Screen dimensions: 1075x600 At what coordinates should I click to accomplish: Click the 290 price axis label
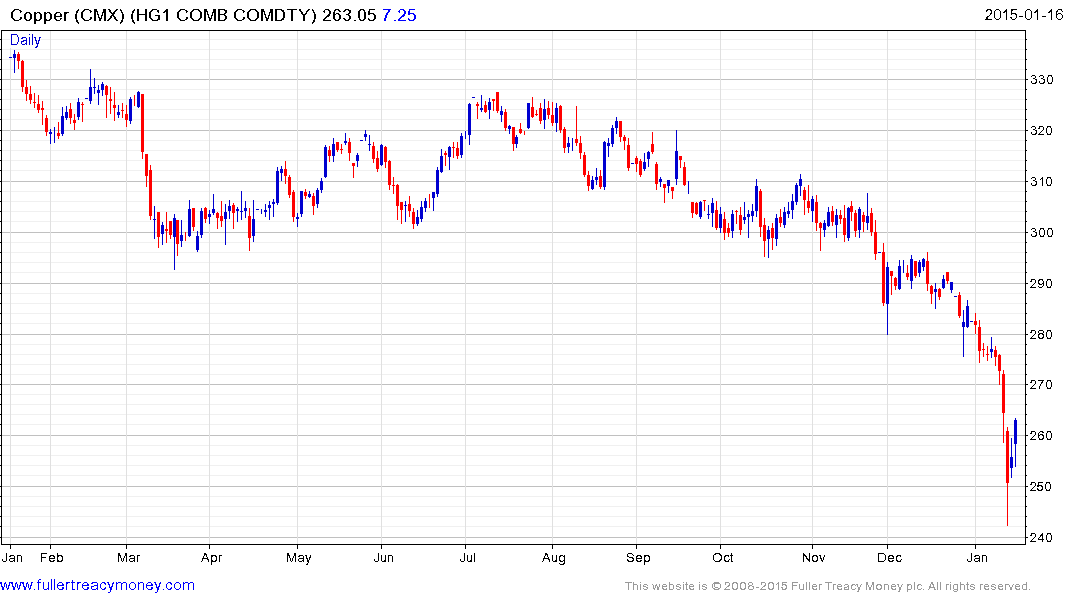1042,283
